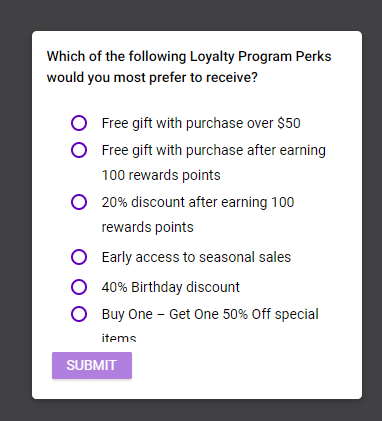Screen dimensions: 382x421
Task: Choose the 40% Birthday discount radio circle
Action: click(x=79, y=287)
